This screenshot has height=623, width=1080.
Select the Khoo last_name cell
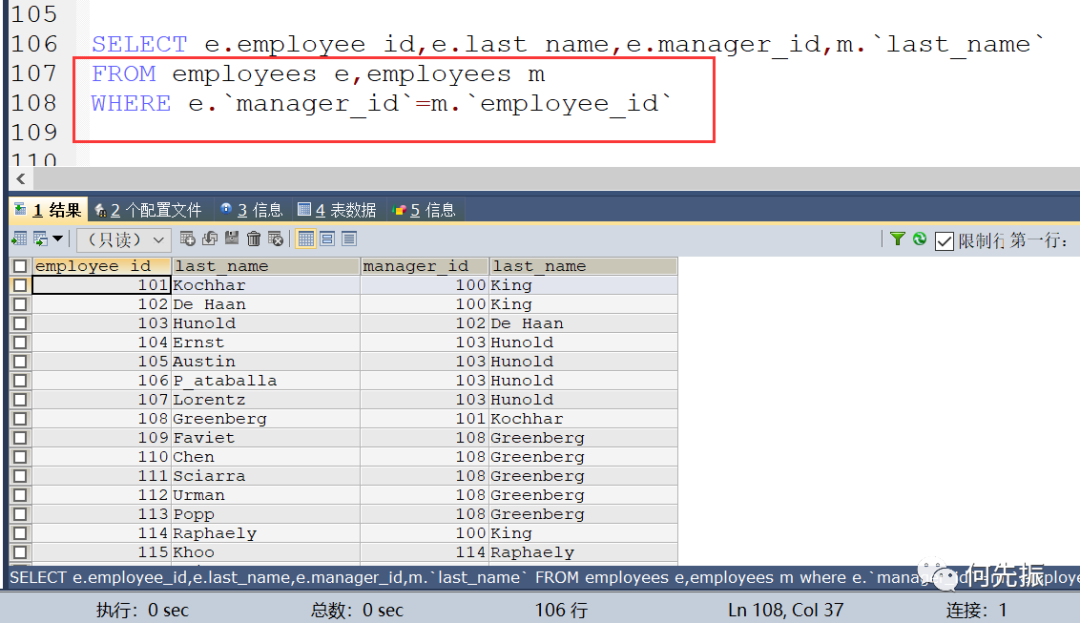click(265, 552)
